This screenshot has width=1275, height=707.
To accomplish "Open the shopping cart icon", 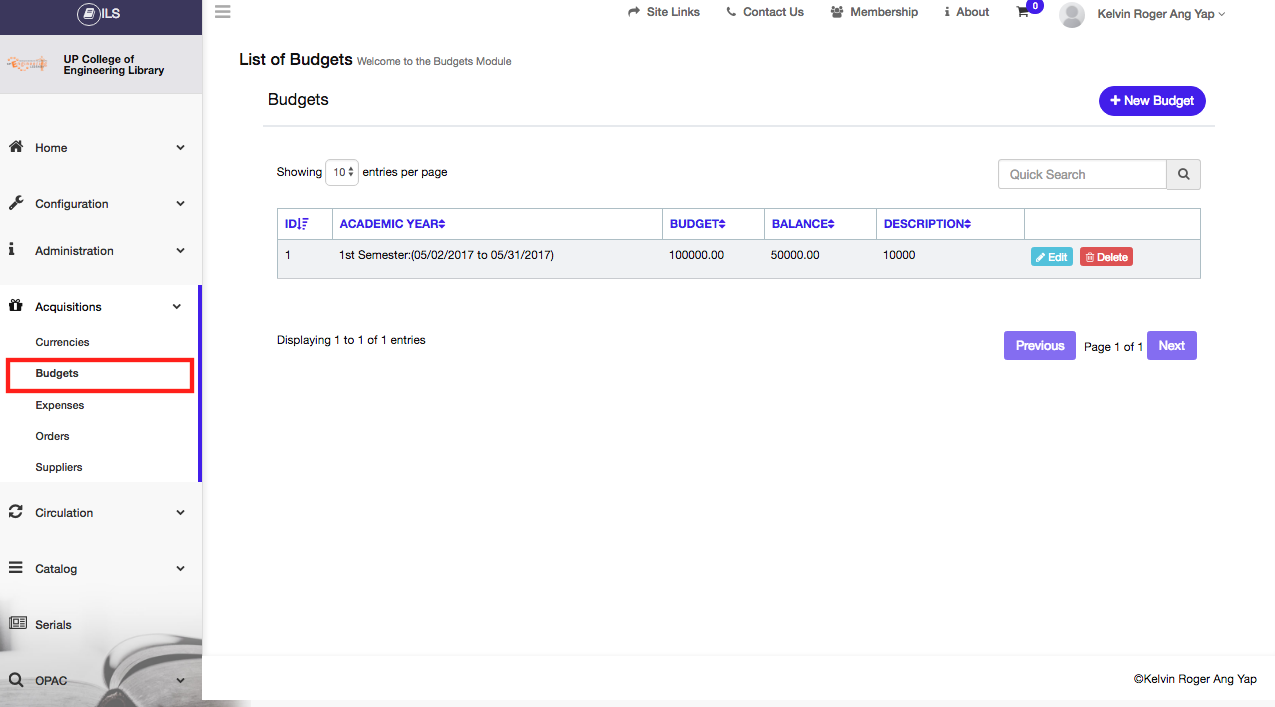I will [1022, 13].
